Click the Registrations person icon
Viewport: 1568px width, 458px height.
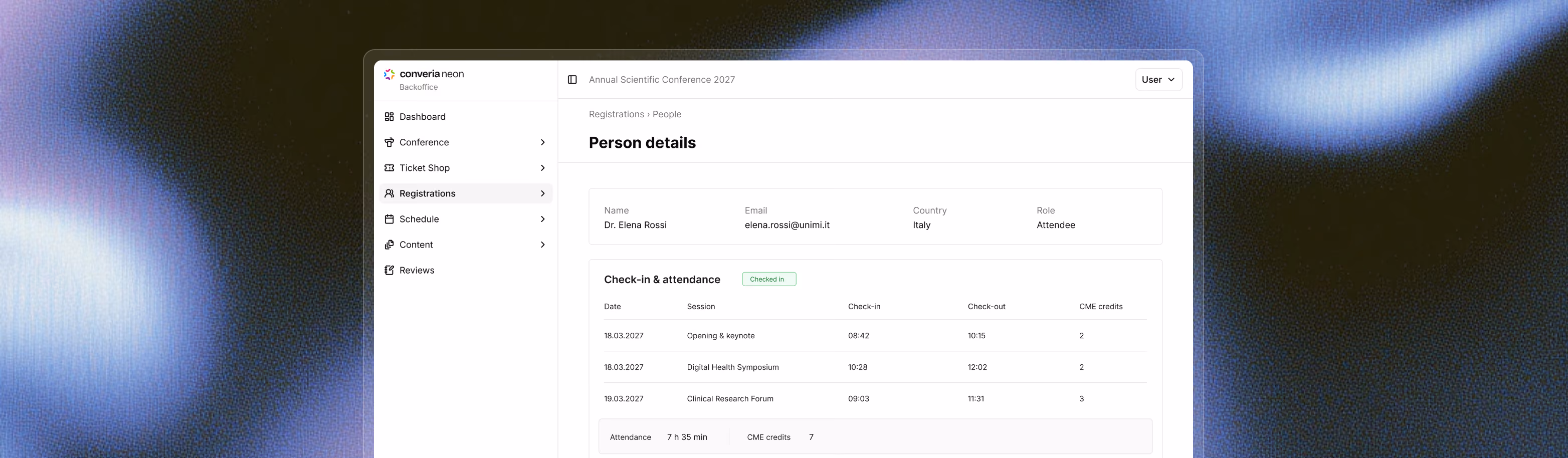coord(389,193)
